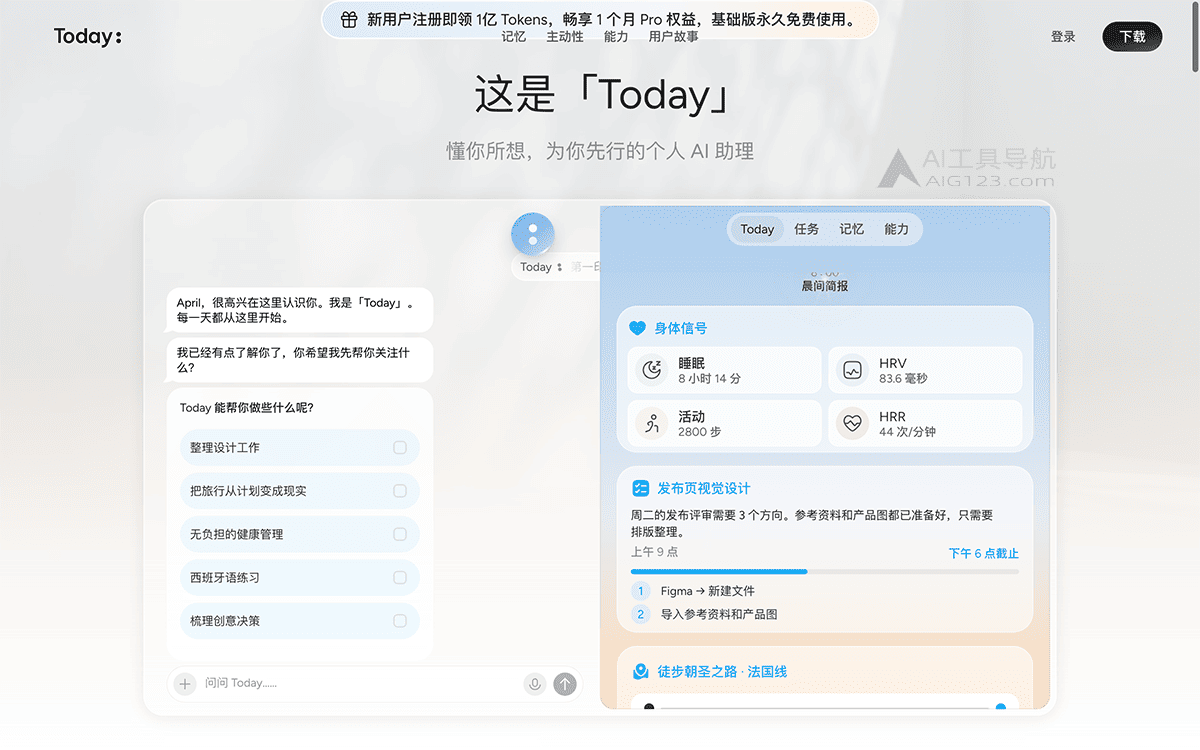
Task: Check the 把旅行从计划变成现实 checkbox
Action: pyautogui.click(x=400, y=491)
